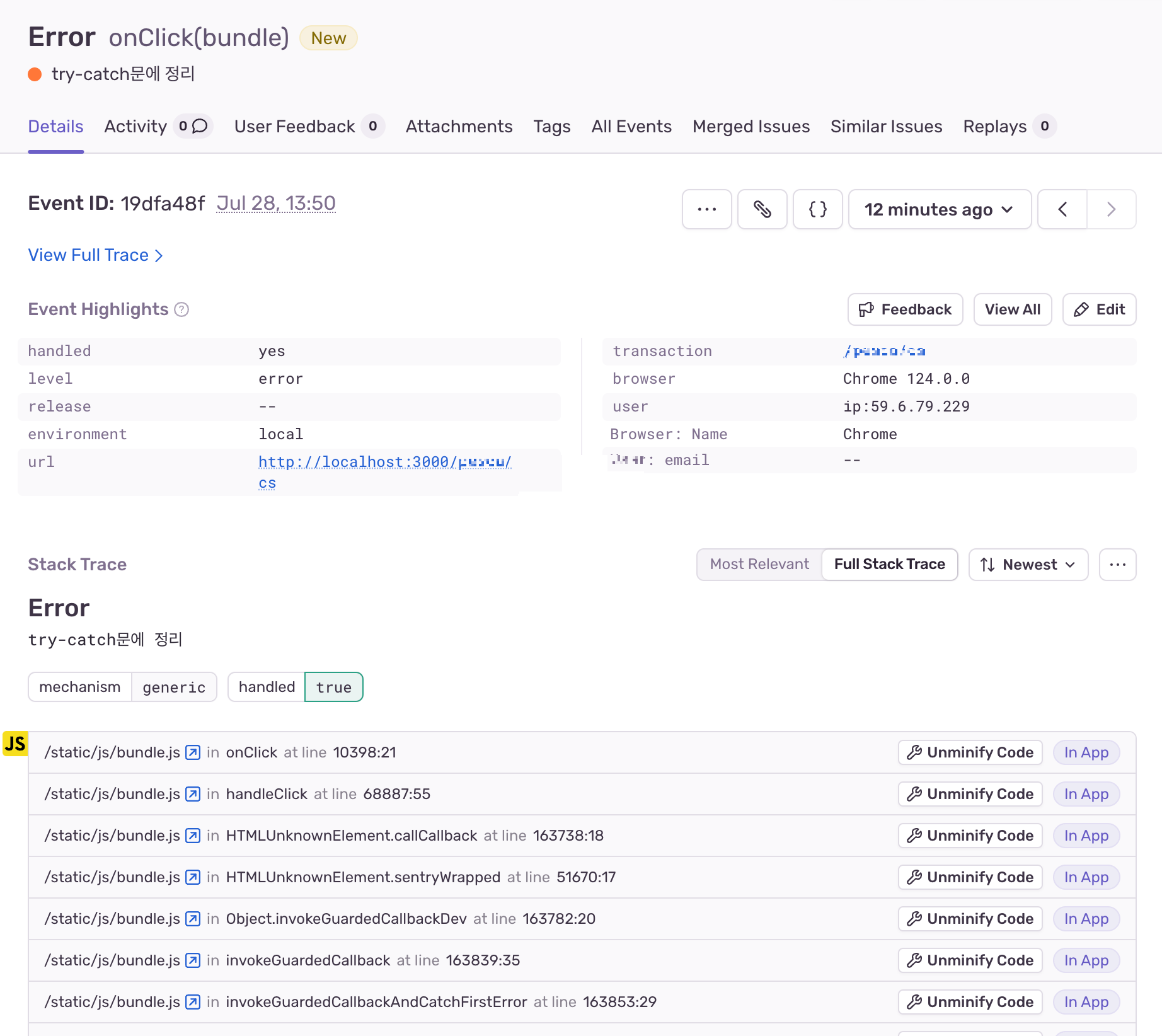The width and height of the screenshot is (1162, 1036).
Task: Open the localhost:3000 url link
Action: tap(384, 472)
